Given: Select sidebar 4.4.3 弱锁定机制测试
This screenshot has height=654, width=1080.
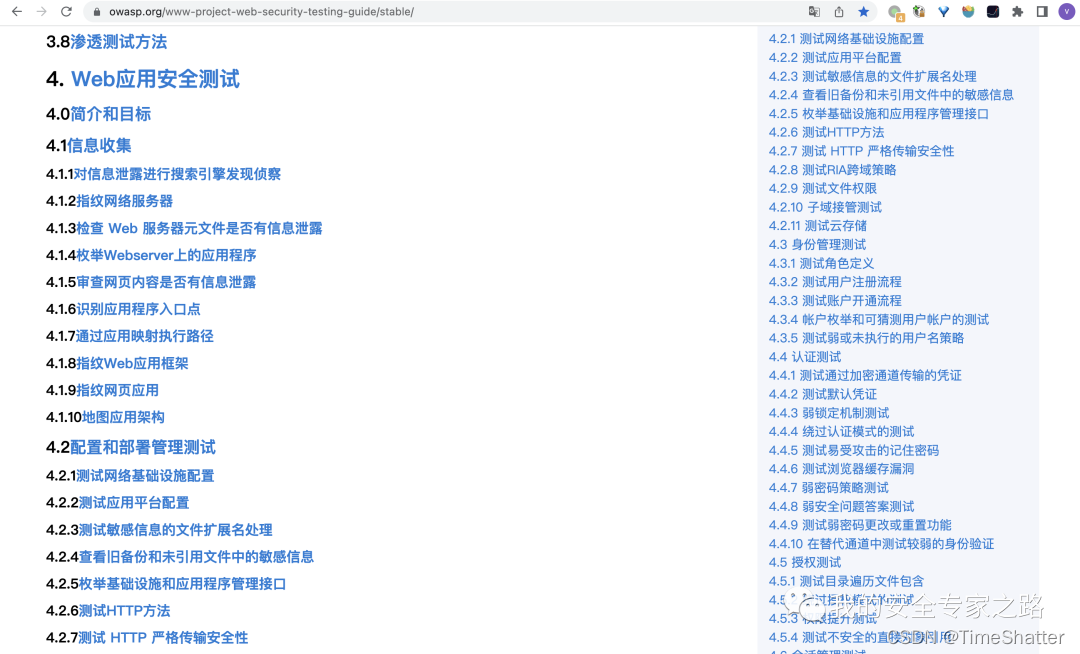Looking at the screenshot, I should (x=829, y=412).
